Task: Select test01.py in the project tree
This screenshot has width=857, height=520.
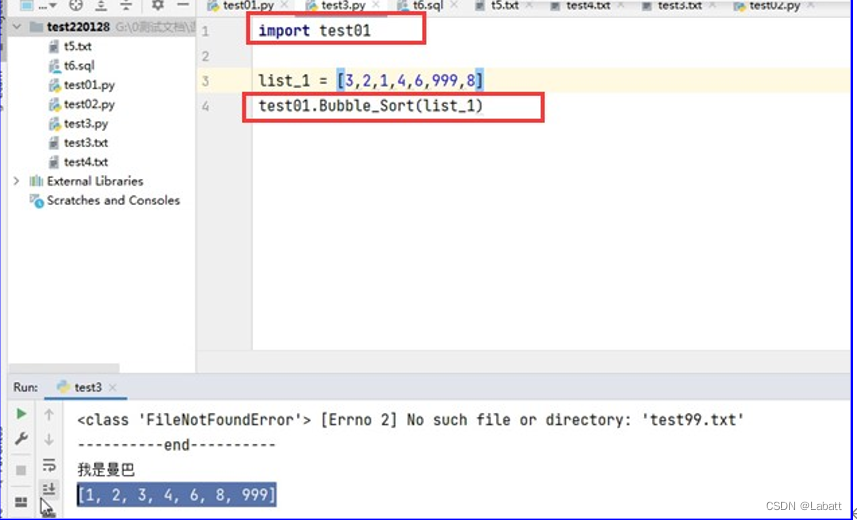Action: coord(89,85)
